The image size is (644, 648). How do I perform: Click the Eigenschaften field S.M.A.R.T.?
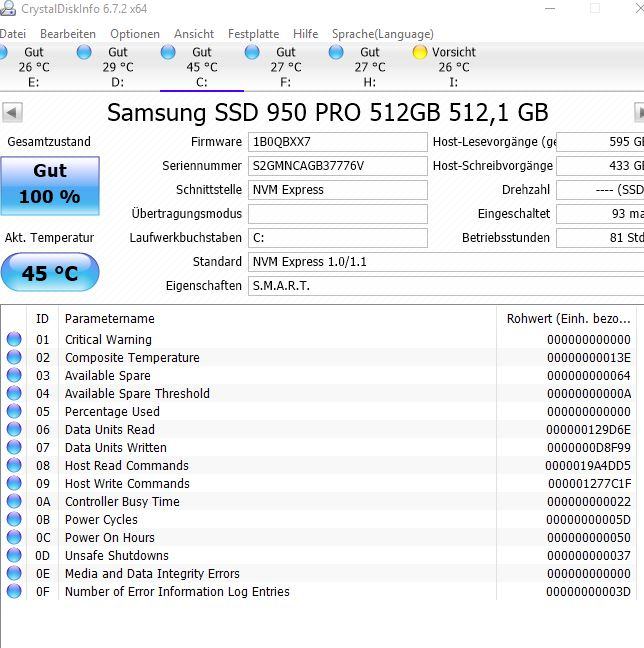click(x=446, y=286)
